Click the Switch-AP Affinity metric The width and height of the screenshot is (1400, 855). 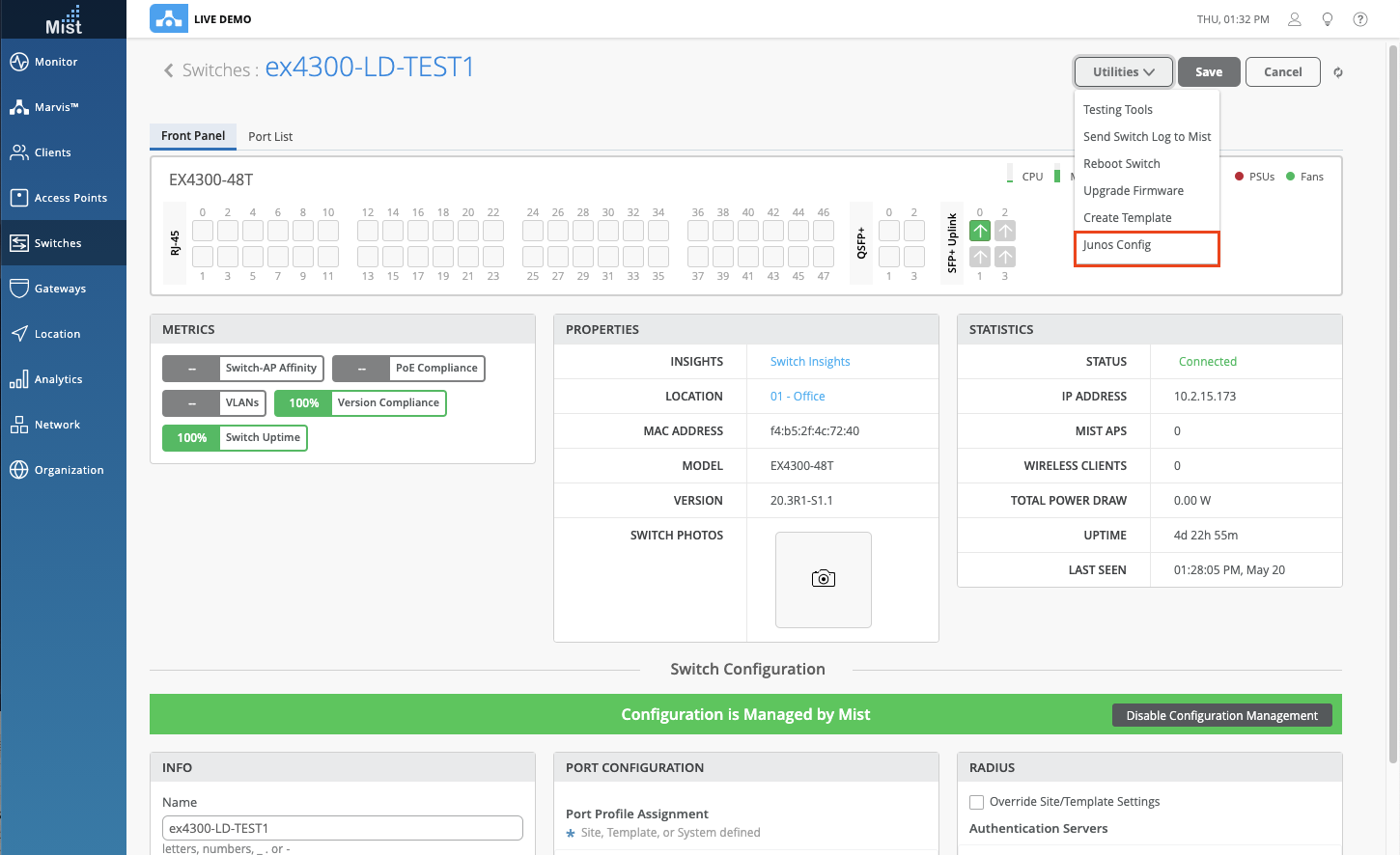tap(243, 369)
